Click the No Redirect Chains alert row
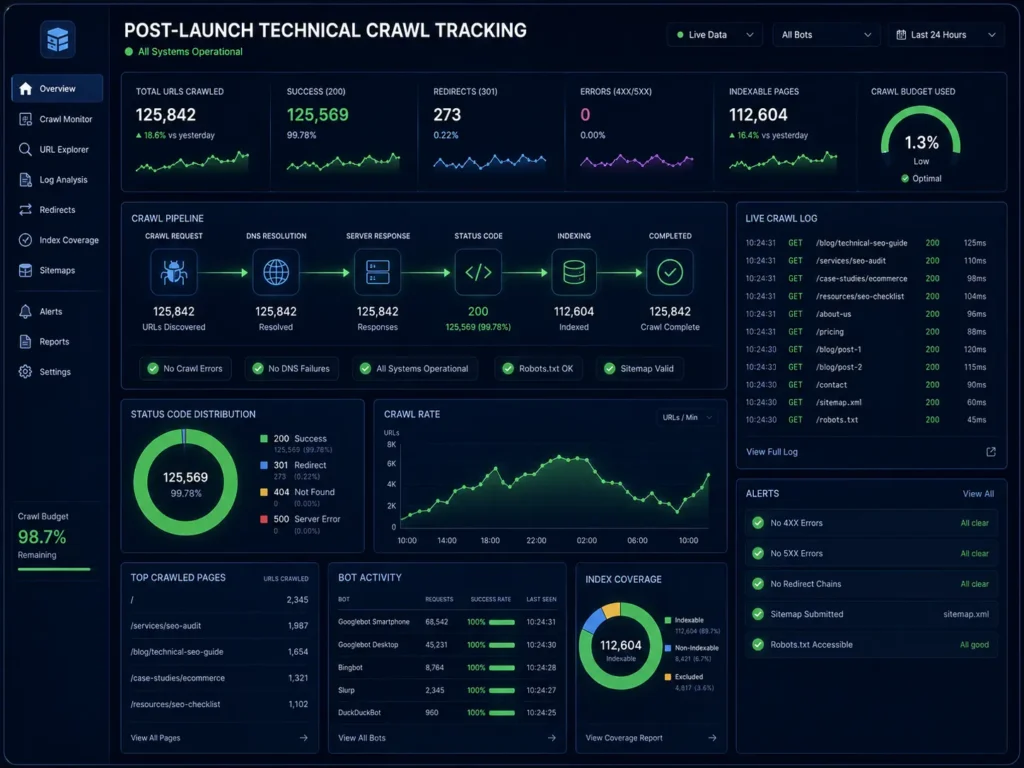 point(871,584)
